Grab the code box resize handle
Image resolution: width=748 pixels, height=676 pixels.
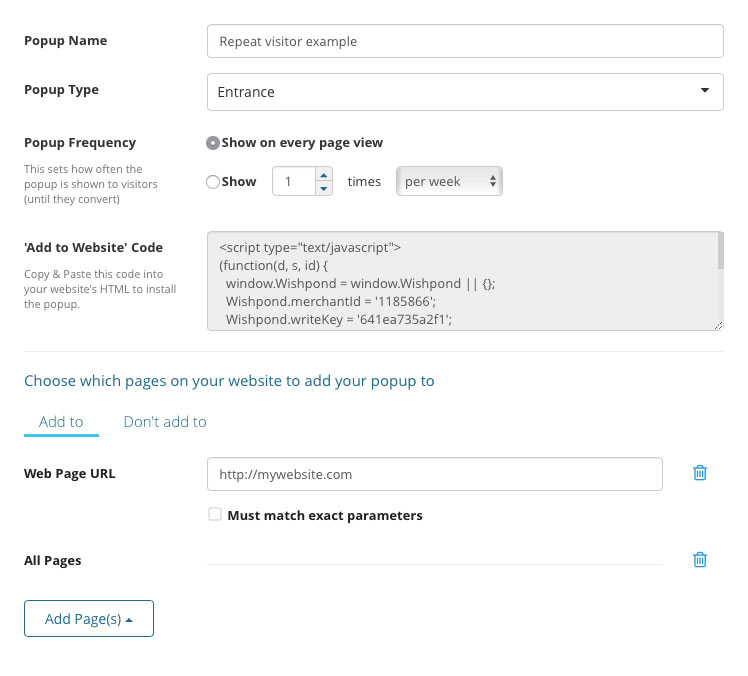point(718,324)
